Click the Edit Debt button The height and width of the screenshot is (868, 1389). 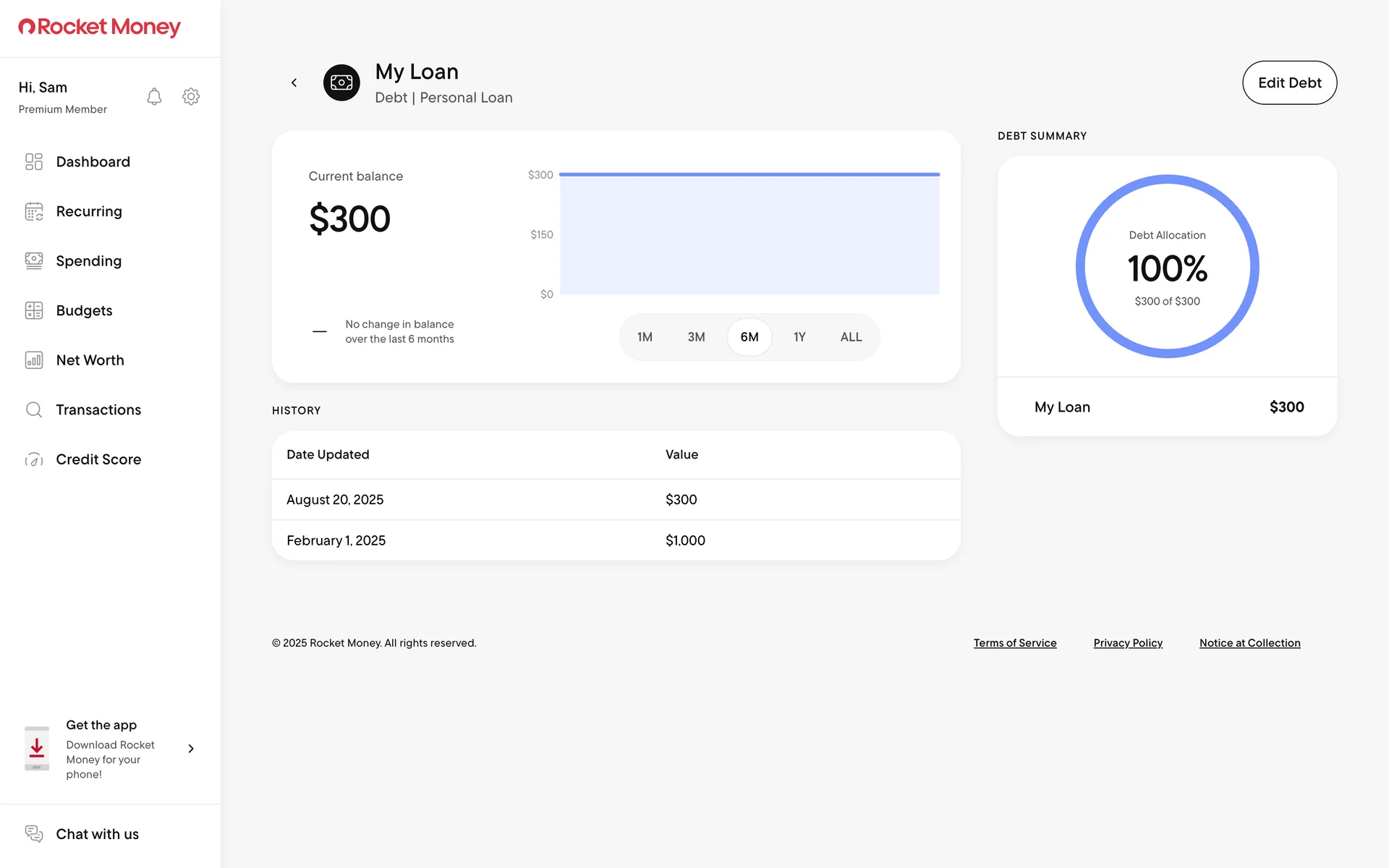coord(1289,82)
